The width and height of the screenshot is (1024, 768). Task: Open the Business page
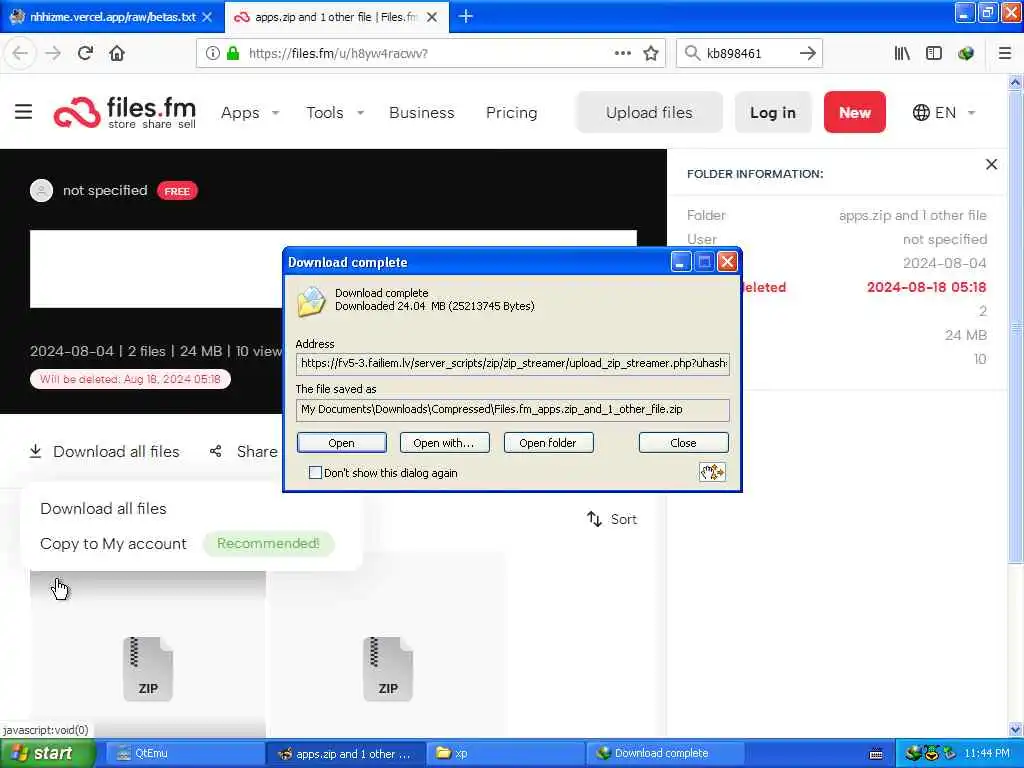pos(421,112)
